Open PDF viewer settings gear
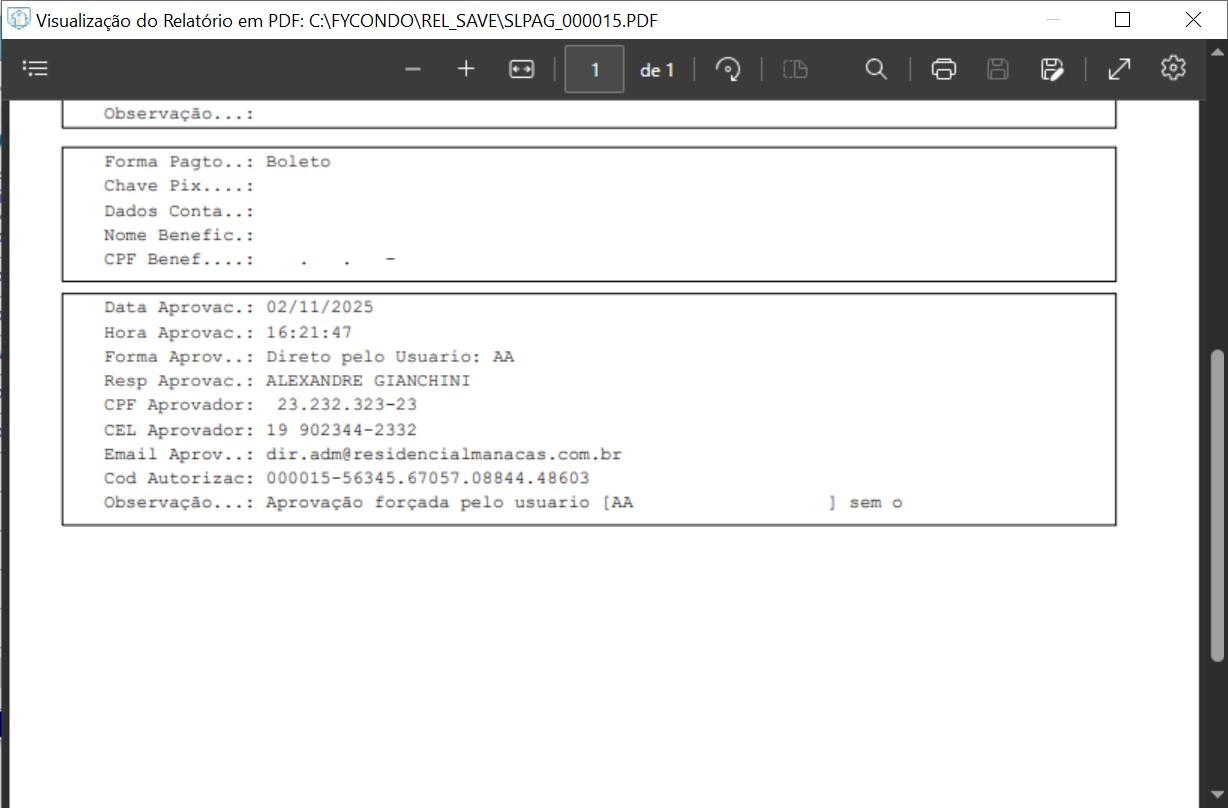 click(x=1173, y=68)
